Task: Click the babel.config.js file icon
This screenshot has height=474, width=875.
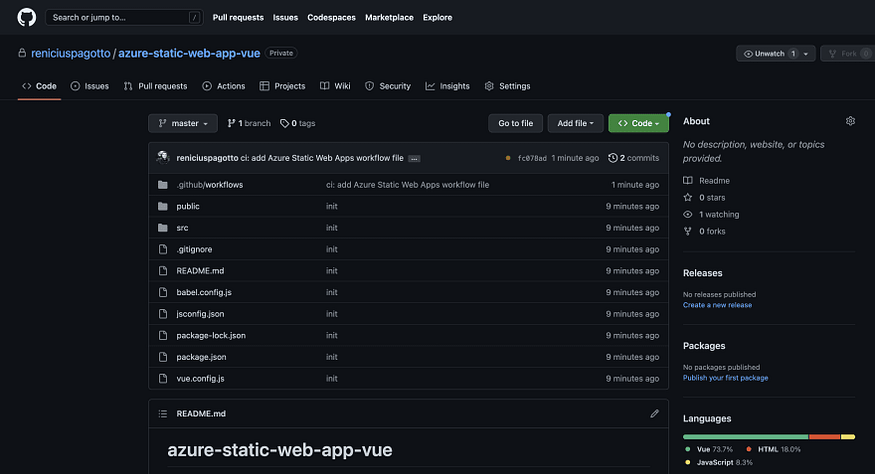Action: coord(162,292)
